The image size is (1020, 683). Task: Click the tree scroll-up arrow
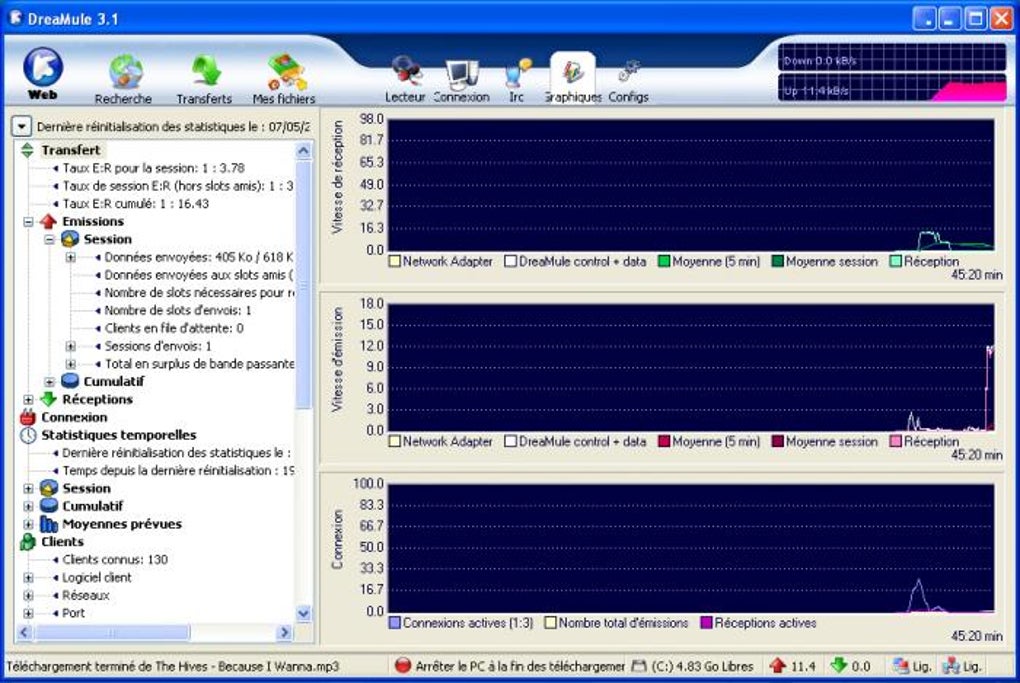point(303,151)
